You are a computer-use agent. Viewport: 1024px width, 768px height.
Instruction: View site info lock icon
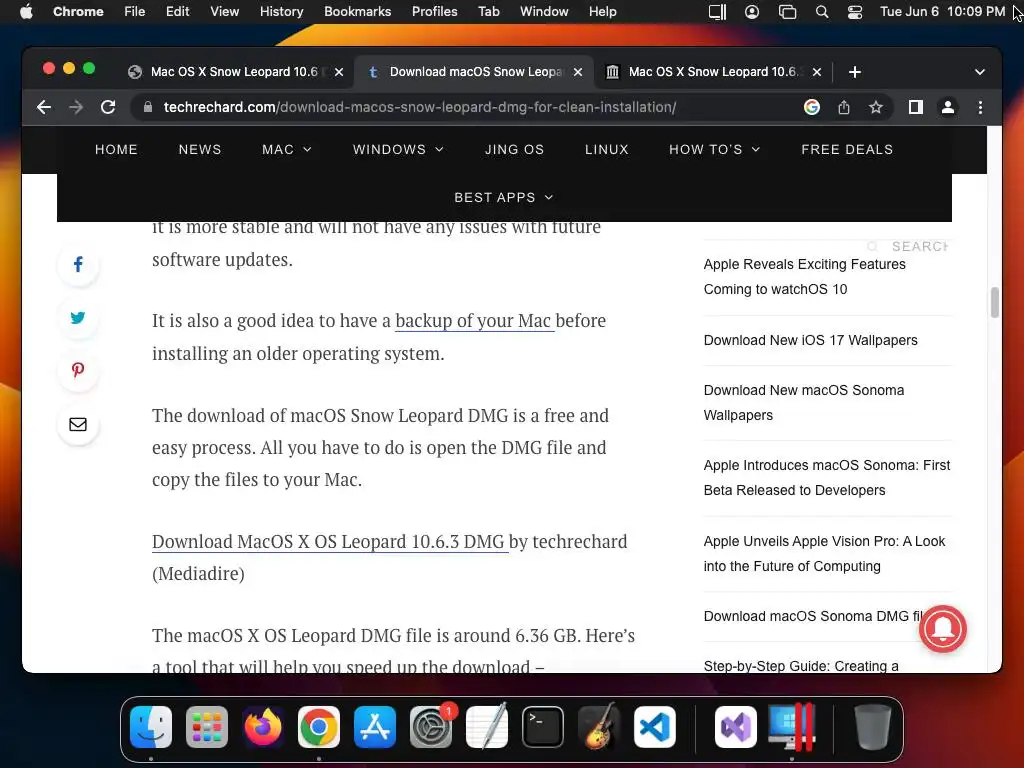click(148, 107)
